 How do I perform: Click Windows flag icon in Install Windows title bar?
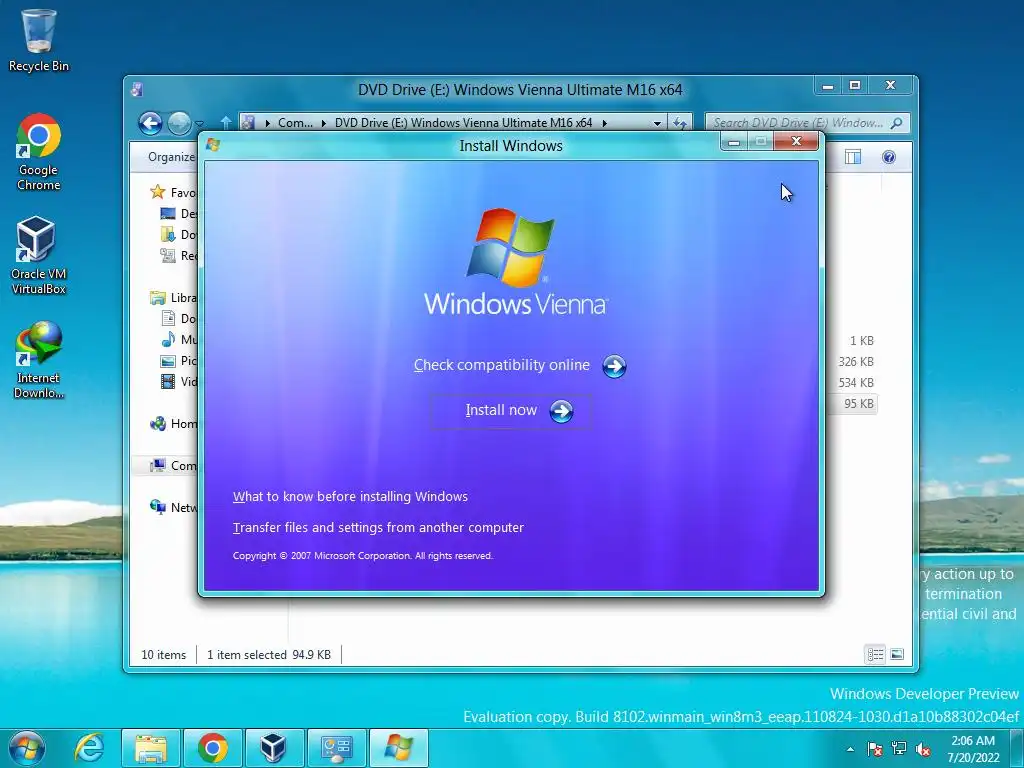coord(213,145)
